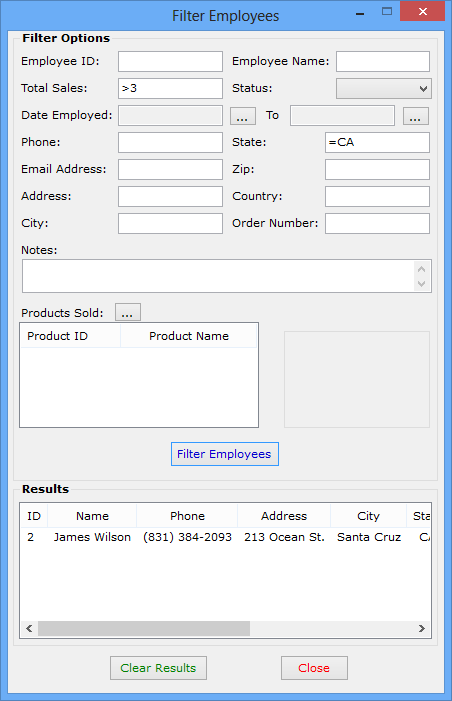This screenshot has height=701, width=452.
Task: Click the Address input field
Action: coord(170,196)
